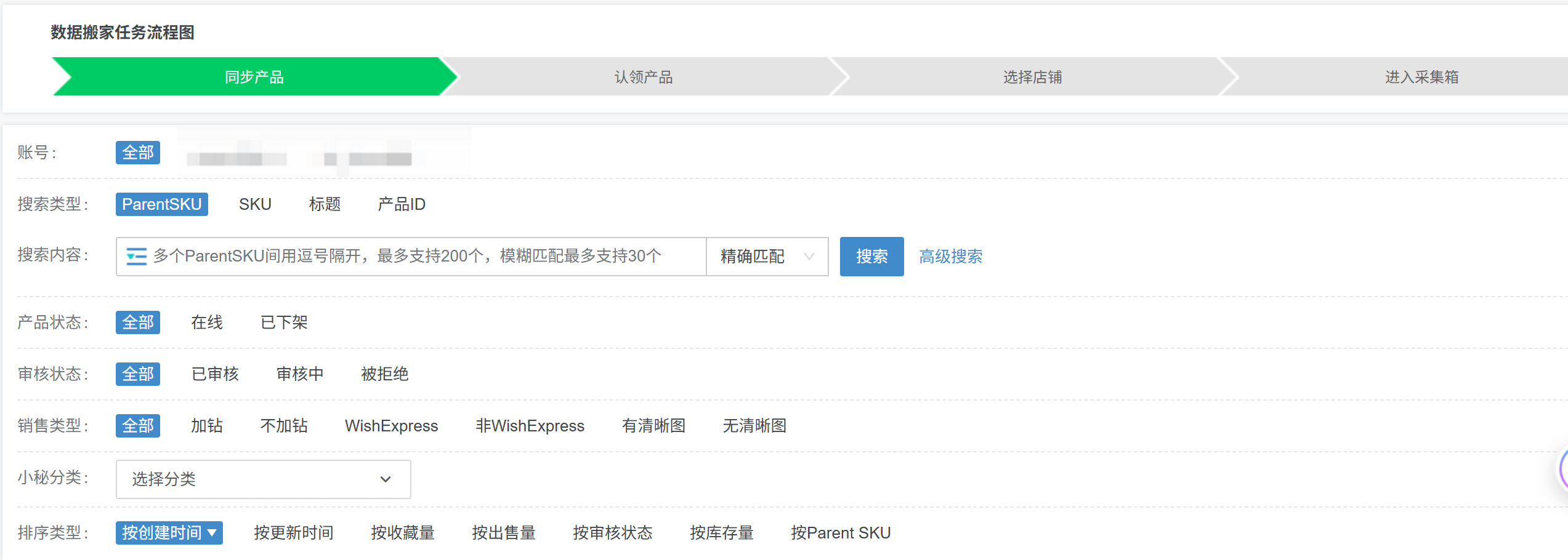Image resolution: width=1568 pixels, height=560 pixels.
Task: Sort by 按审核状态
Action: point(613,533)
